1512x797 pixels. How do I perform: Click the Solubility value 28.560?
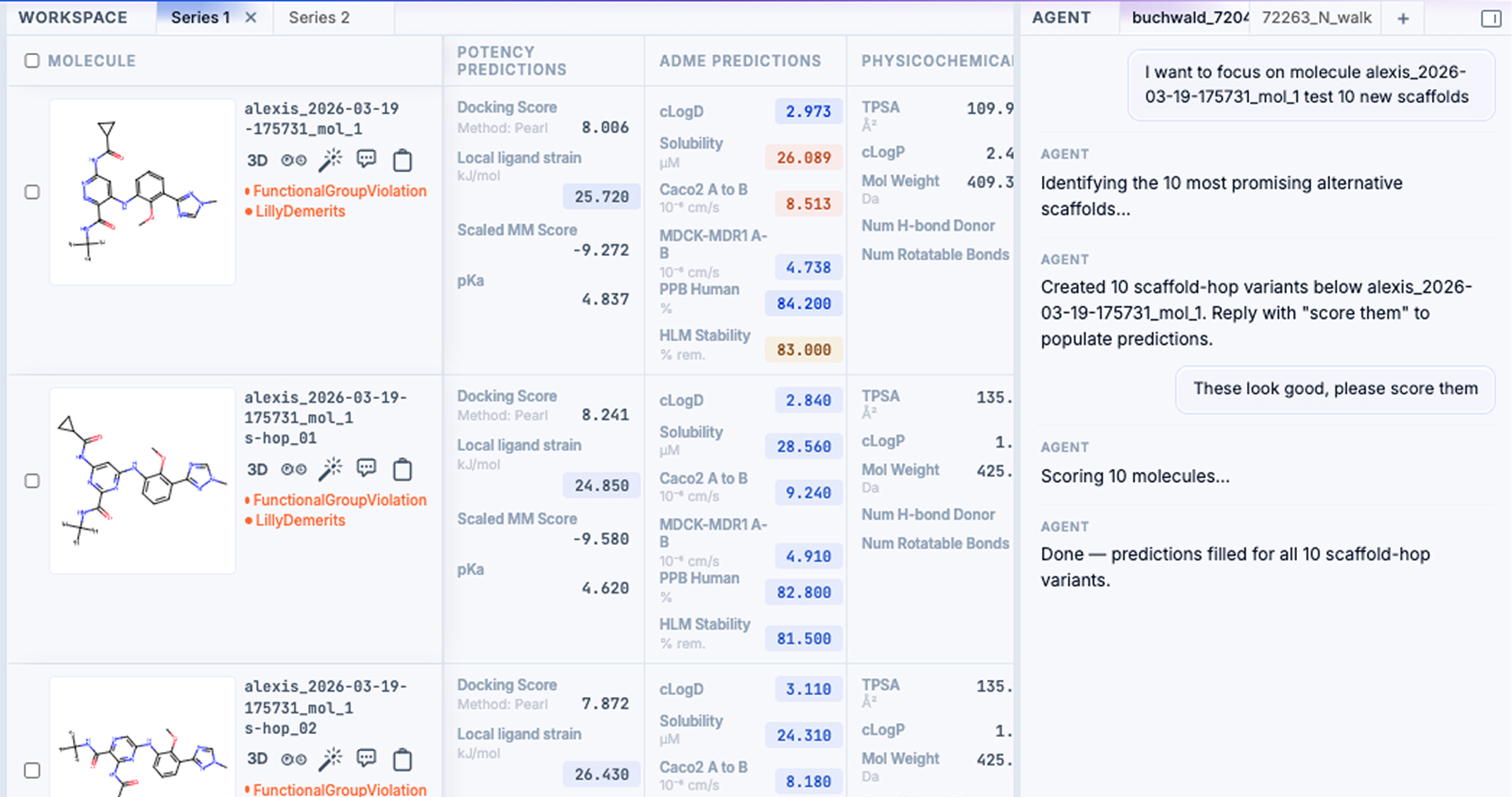point(803,447)
